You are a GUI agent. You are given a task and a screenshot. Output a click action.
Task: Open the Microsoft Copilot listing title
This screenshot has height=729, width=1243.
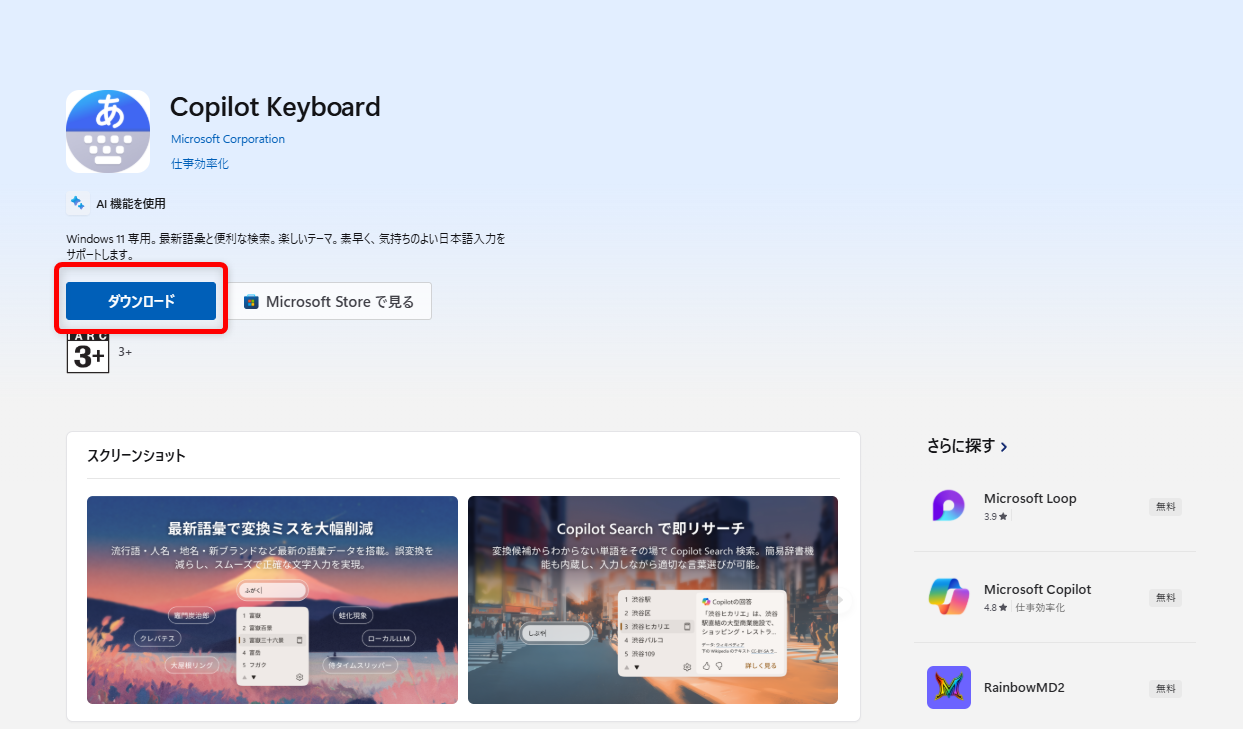pyautogui.click(x=1038, y=589)
